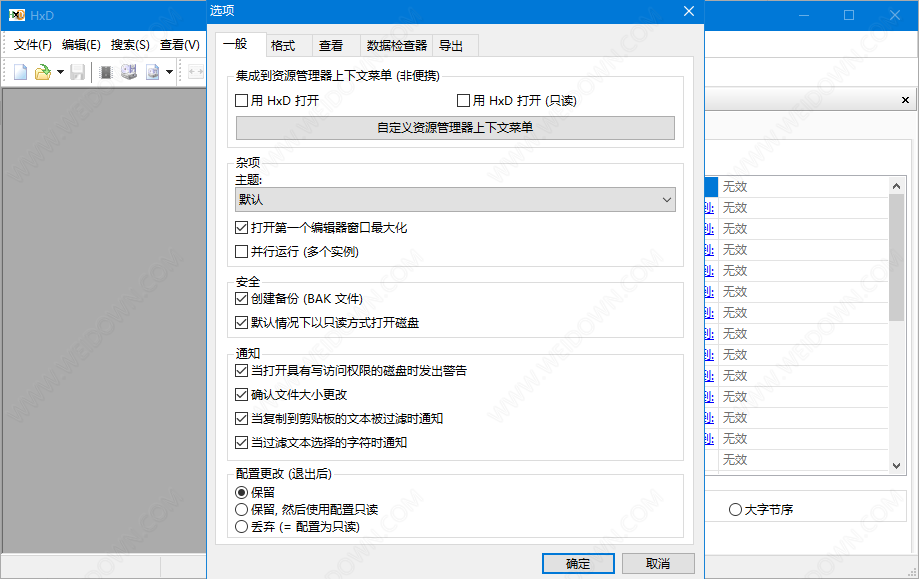Click the 主题: label
The height and width of the screenshot is (579, 919).
tap(249, 180)
